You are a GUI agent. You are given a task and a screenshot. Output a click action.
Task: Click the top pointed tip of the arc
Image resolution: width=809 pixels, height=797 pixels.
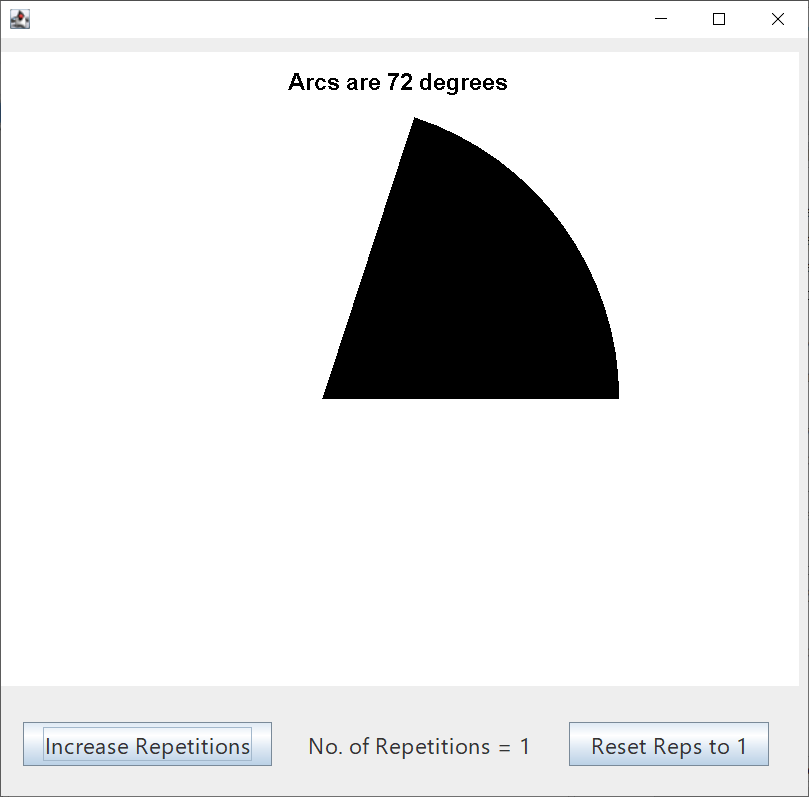(416, 121)
